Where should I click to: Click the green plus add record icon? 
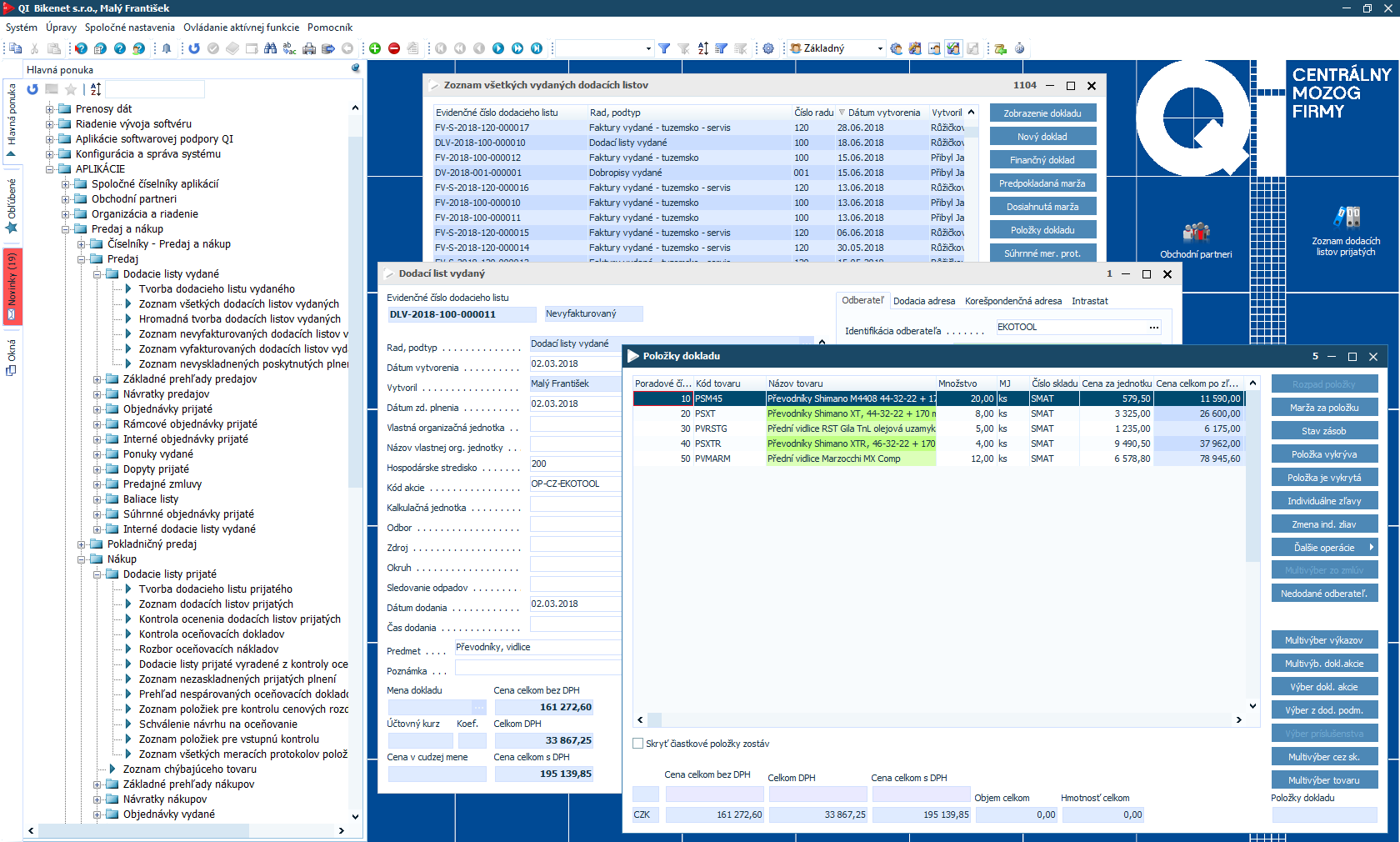[375, 48]
